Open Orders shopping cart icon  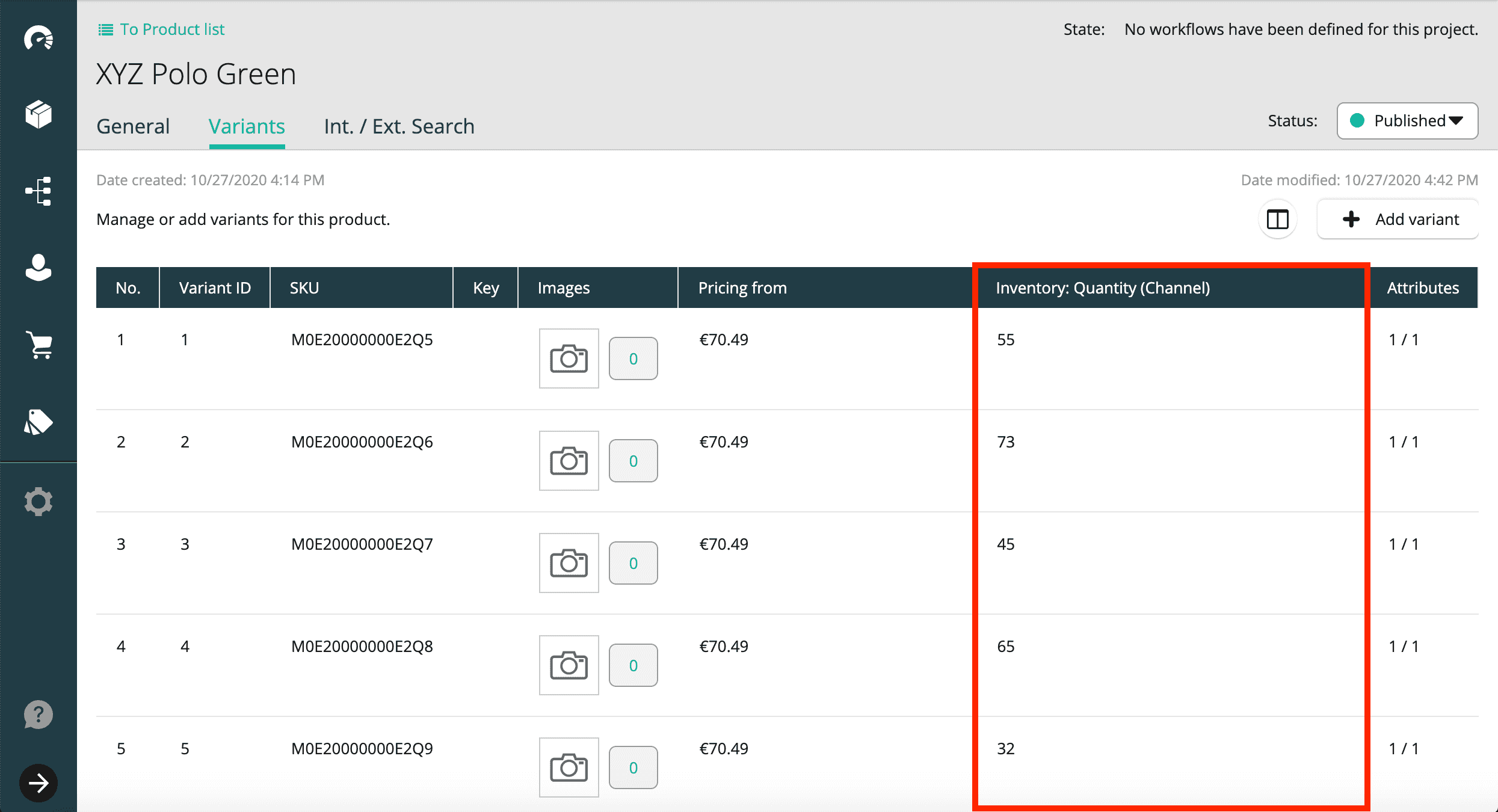coord(39,345)
